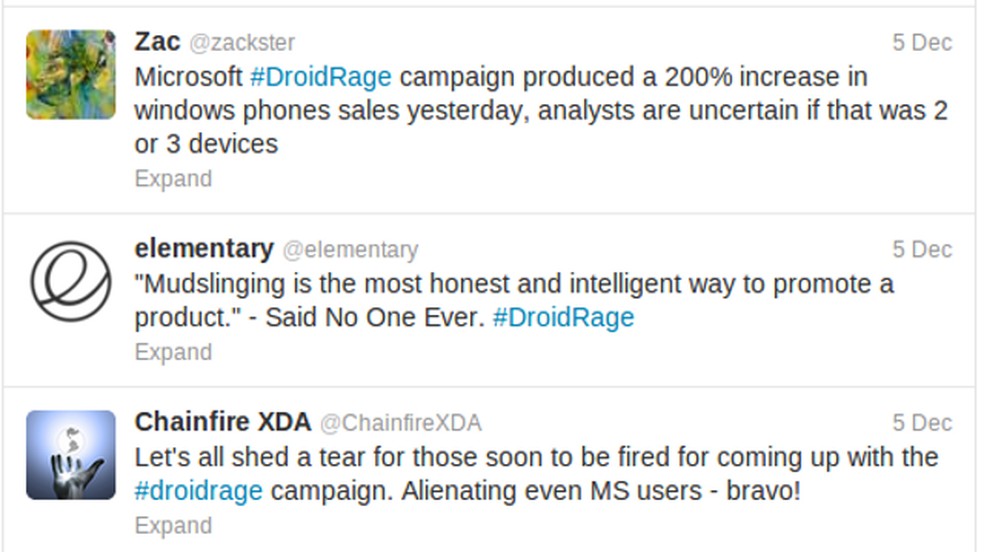Select the Chainfire XDA display name
984x552 pixels.
tap(223, 422)
